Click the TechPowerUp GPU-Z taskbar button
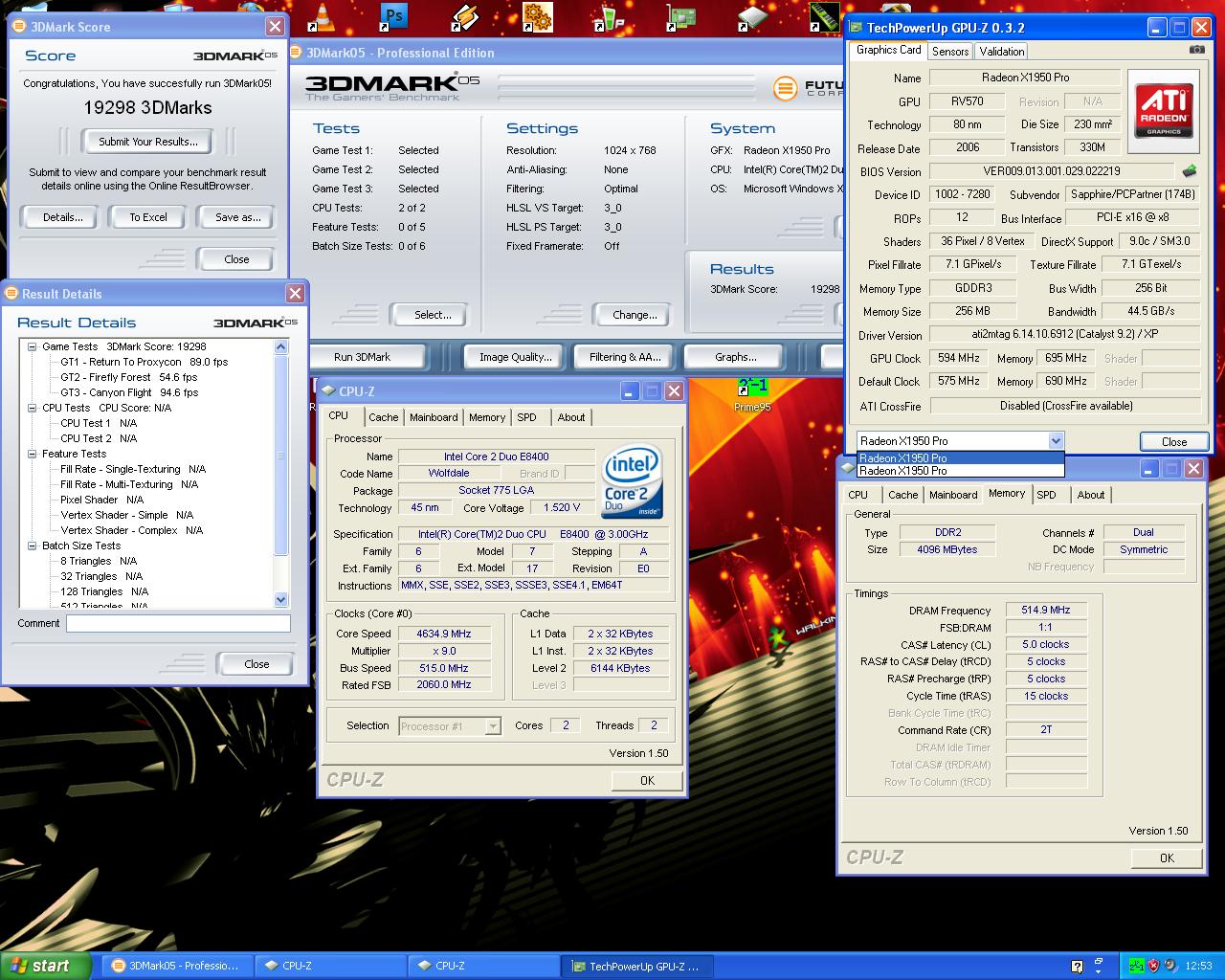Image resolution: width=1225 pixels, height=980 pixels. point(638,966)
